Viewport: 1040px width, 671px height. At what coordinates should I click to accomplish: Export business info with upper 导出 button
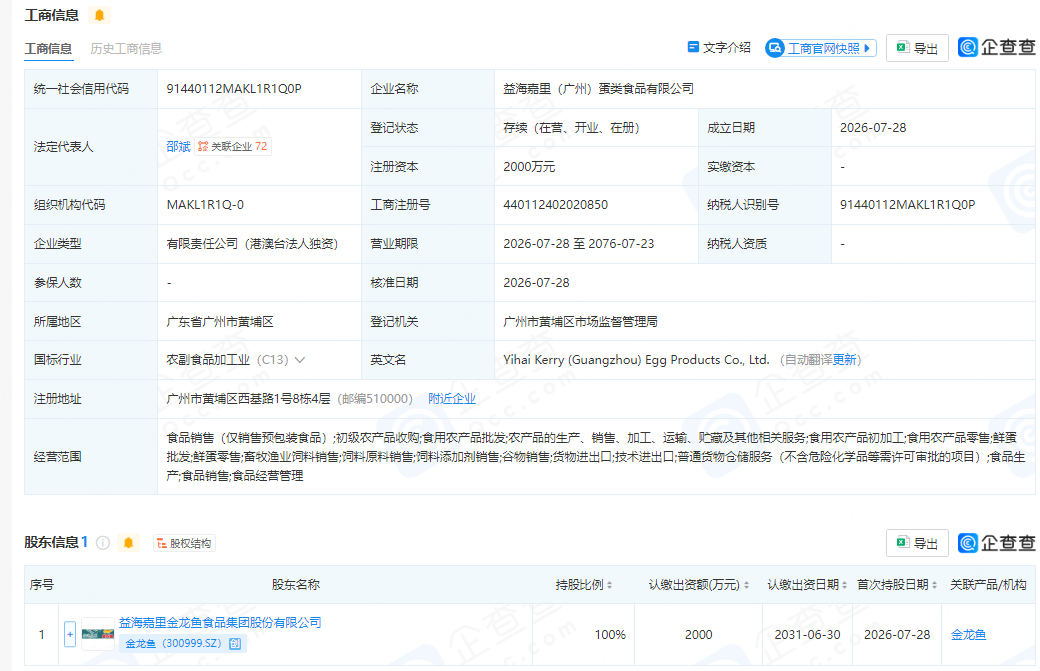(x=917, y=48)
